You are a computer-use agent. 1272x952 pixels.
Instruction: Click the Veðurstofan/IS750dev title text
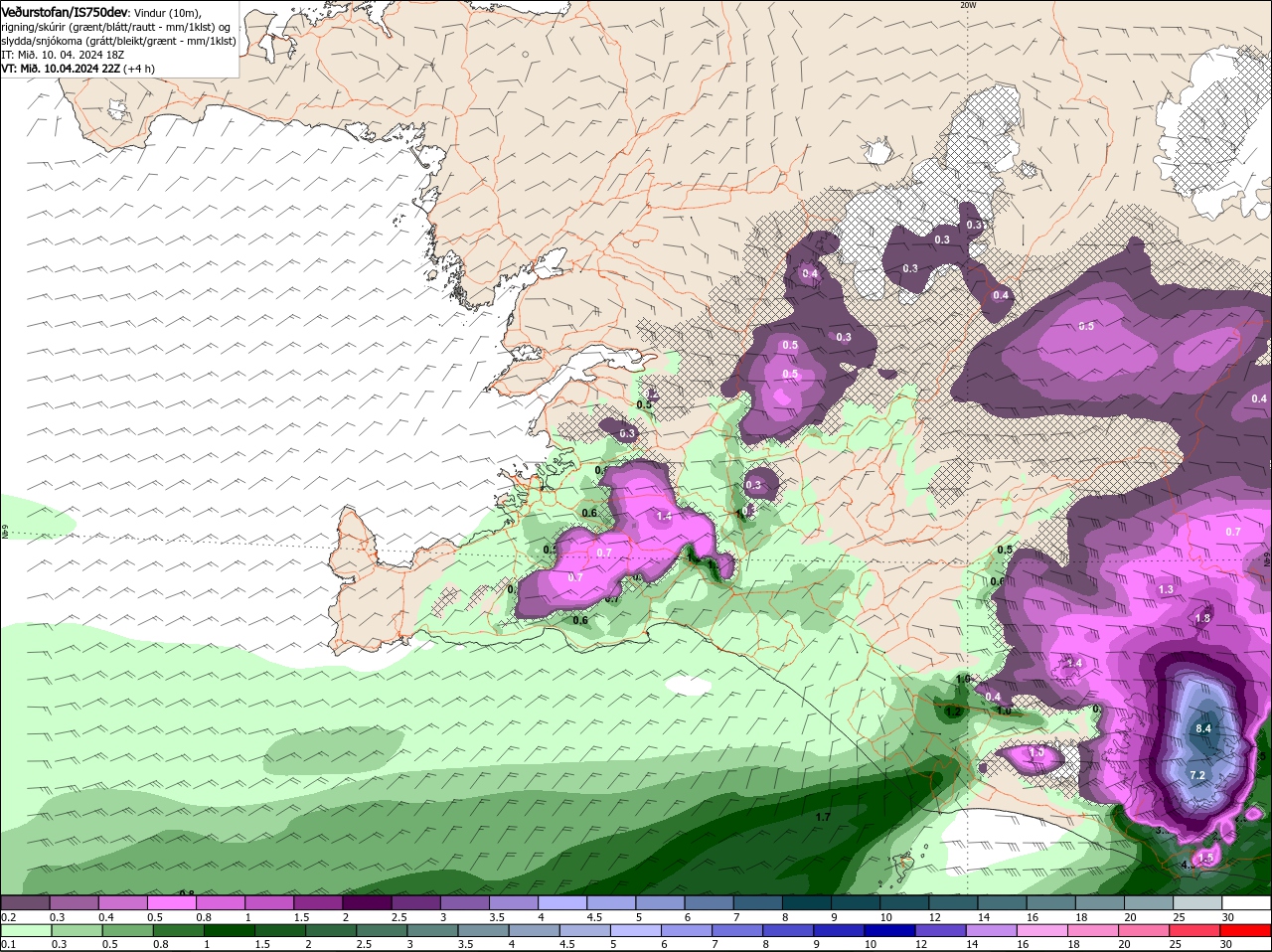coord(64,11)
